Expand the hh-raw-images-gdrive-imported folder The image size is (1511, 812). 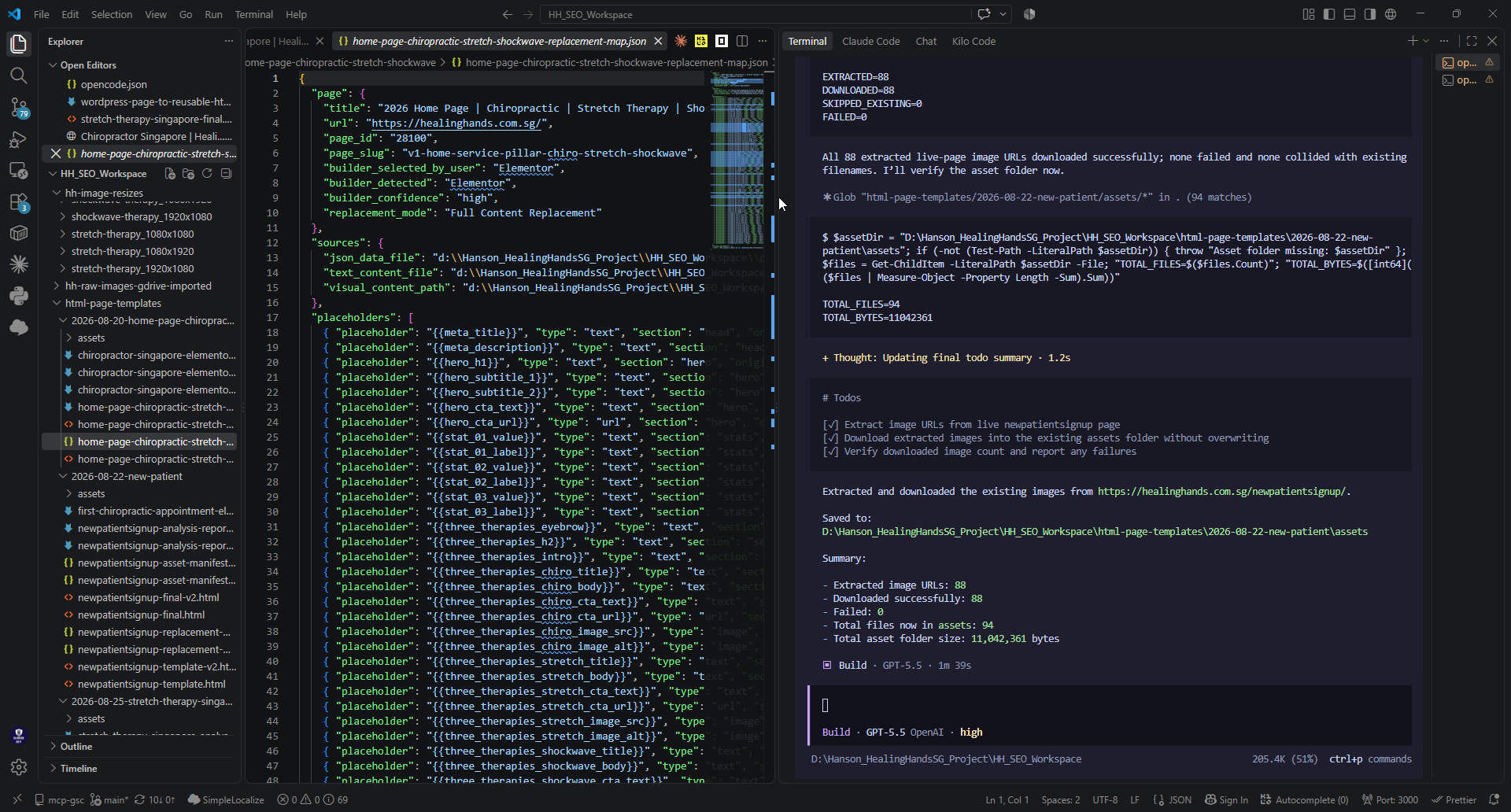tap(139, 286)
